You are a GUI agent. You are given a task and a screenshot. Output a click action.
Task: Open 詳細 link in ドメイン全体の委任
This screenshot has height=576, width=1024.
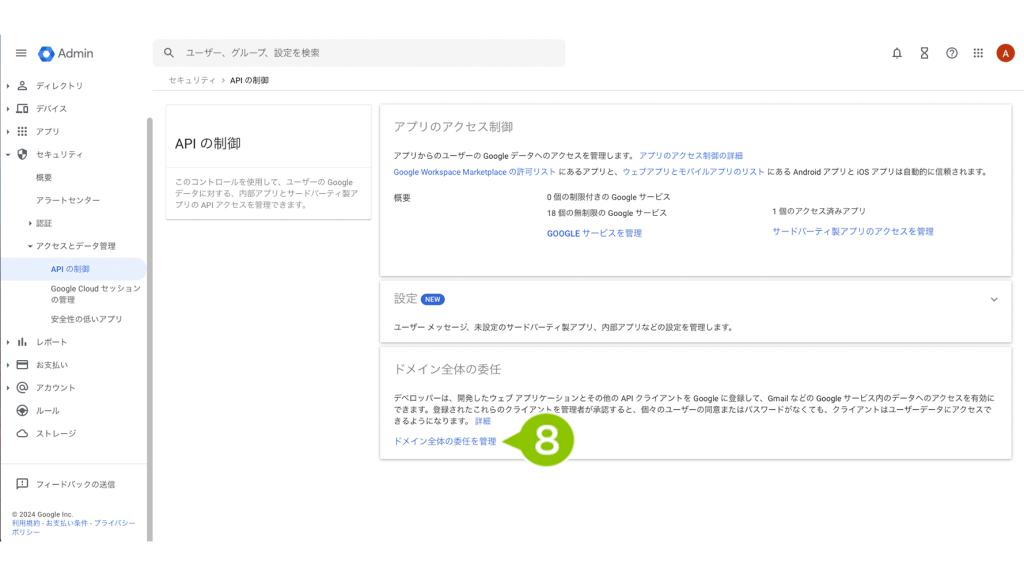pos(483,421)
